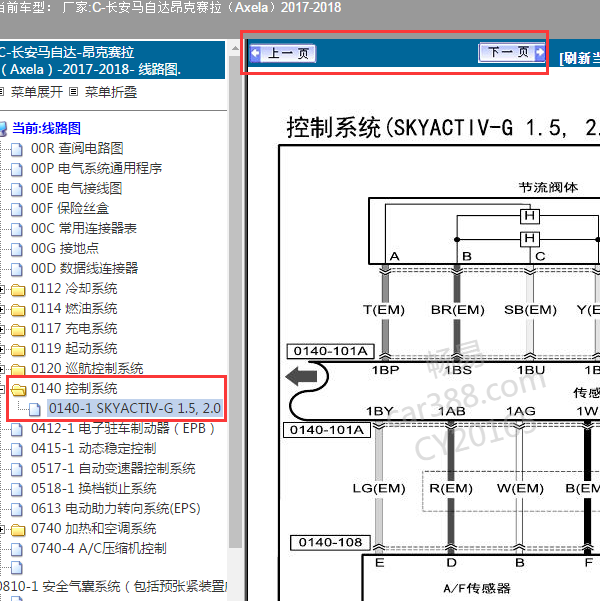Click folder icon of 0112 冷却系统
Image resolution: width=600 pixels, height=601 pixels.
(18, 290)
